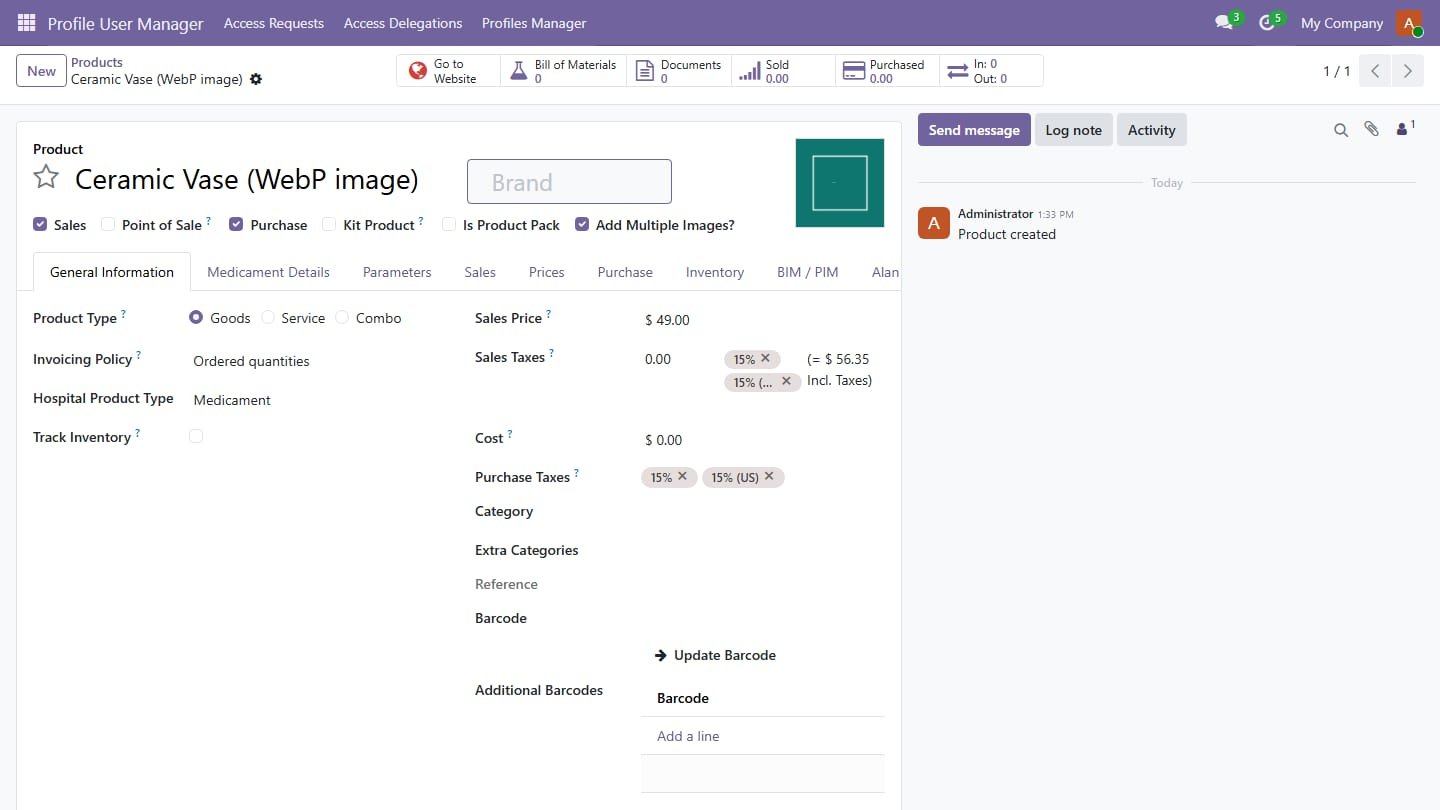Screen dimensions: 1440x810
Task: Toggle Add Multiple Images checkbox
Action: tap(582, 224)
